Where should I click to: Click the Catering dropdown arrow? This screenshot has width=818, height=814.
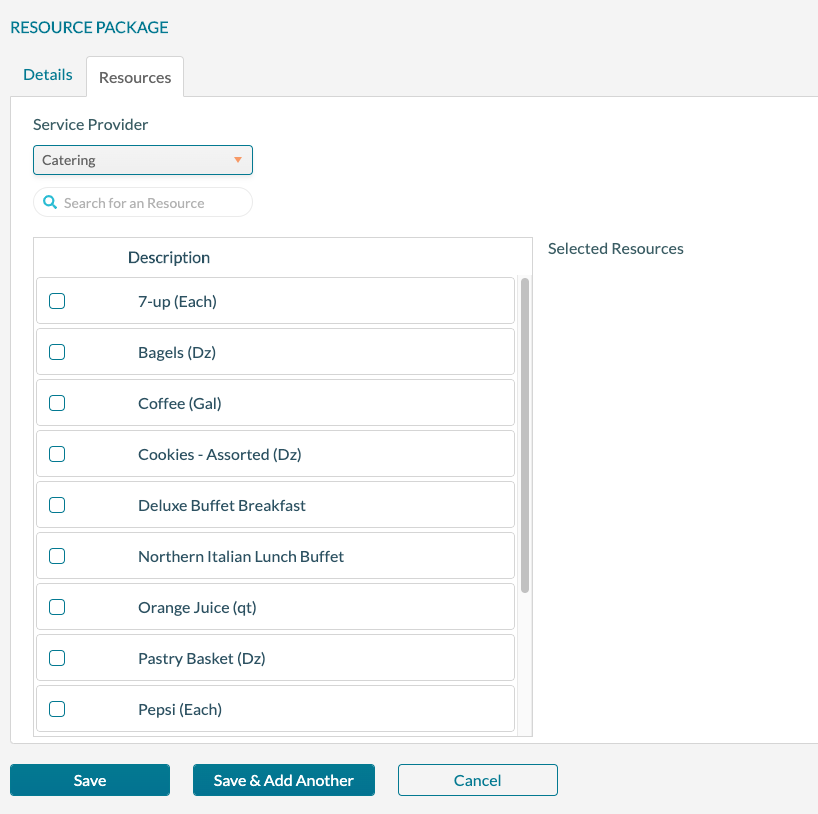click(x=238, y=159)
